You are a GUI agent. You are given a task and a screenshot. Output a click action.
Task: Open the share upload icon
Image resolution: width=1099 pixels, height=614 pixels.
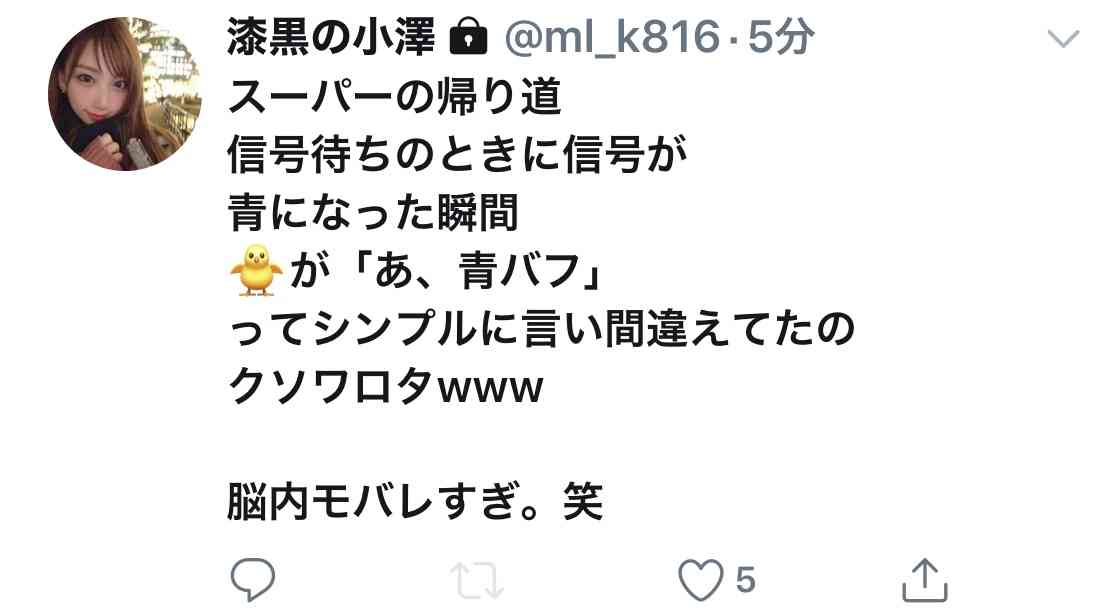924,580
